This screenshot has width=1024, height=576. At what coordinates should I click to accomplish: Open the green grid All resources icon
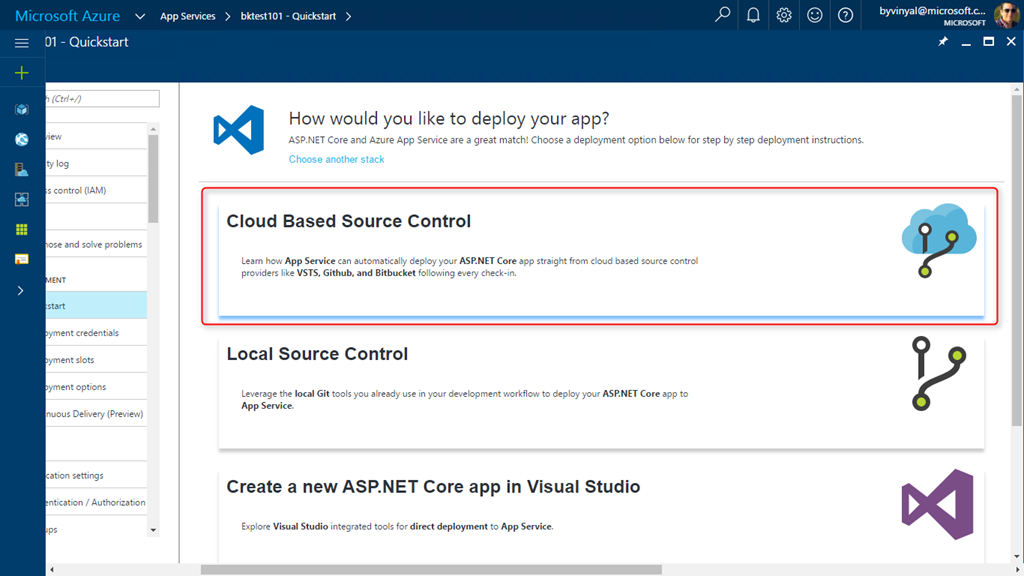tap(21, 229)
